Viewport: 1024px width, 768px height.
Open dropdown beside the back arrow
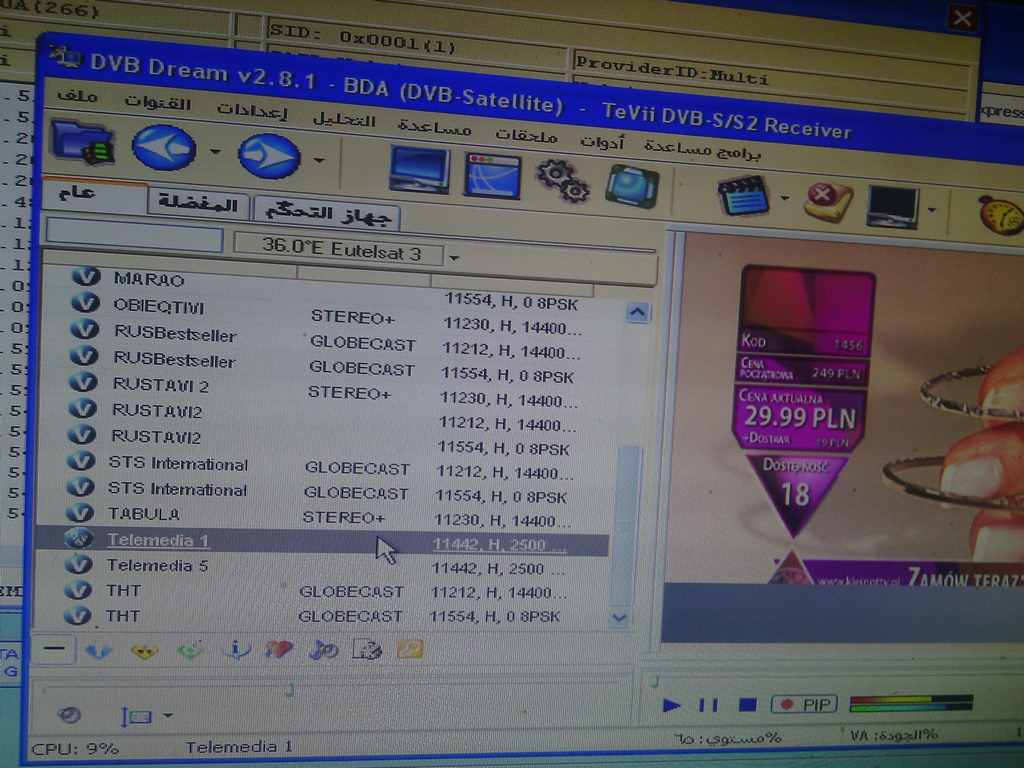[x=215, y=152]
